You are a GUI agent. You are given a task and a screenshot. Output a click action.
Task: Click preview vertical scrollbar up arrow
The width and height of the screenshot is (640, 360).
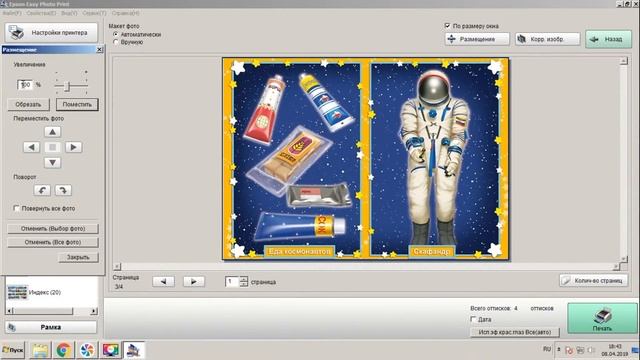point(624,61)
